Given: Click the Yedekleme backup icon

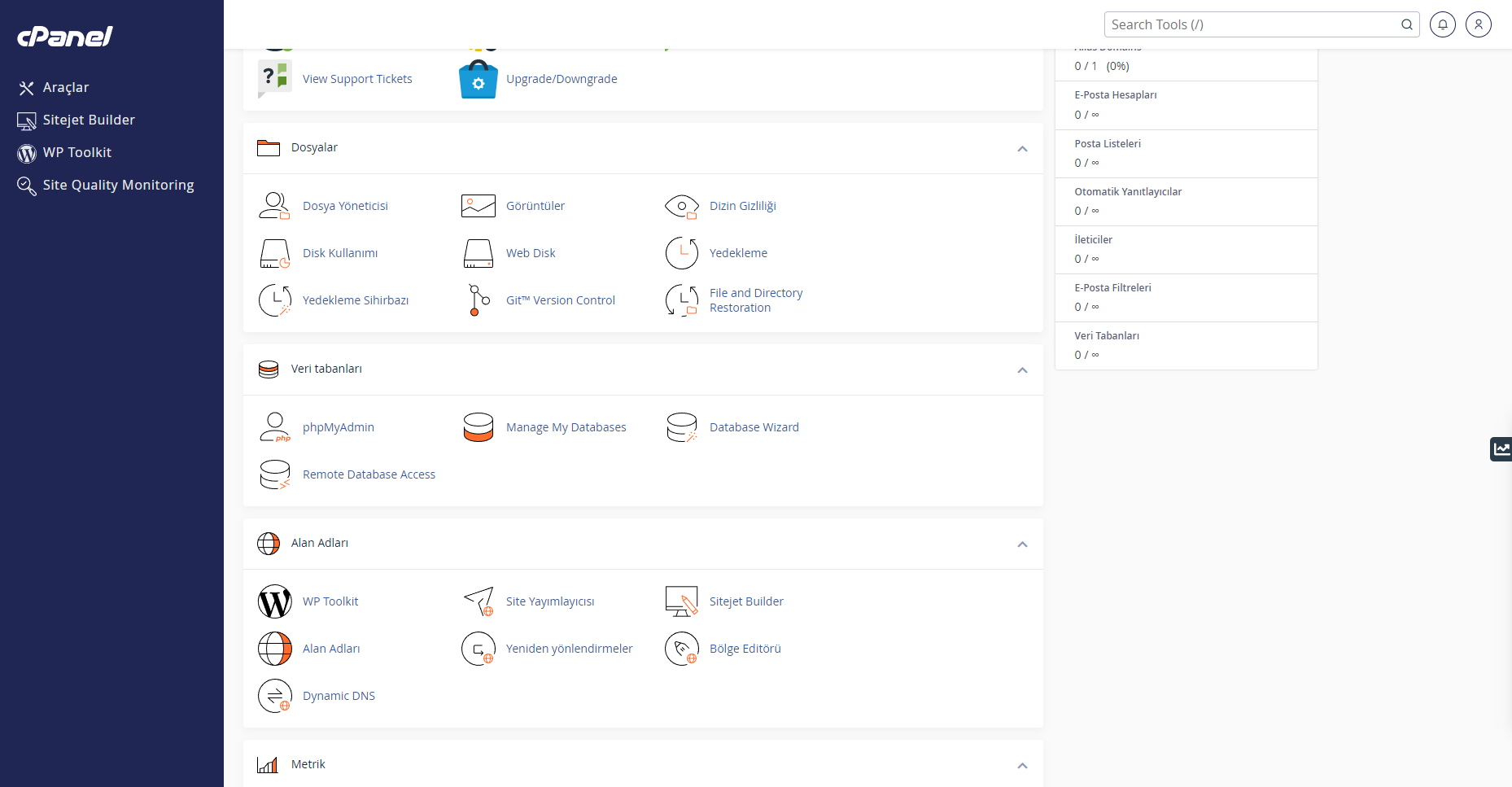Looking at the screenshot, I should pyautogui.click(x=681, y=253).
